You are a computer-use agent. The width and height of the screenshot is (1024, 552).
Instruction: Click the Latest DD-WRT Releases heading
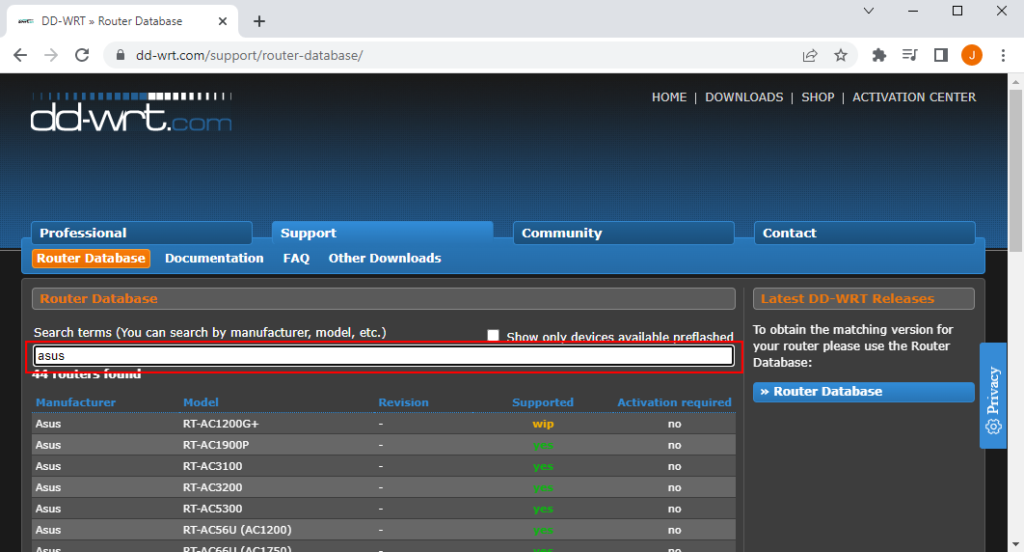pyautogui.click(x=847, y=299)
